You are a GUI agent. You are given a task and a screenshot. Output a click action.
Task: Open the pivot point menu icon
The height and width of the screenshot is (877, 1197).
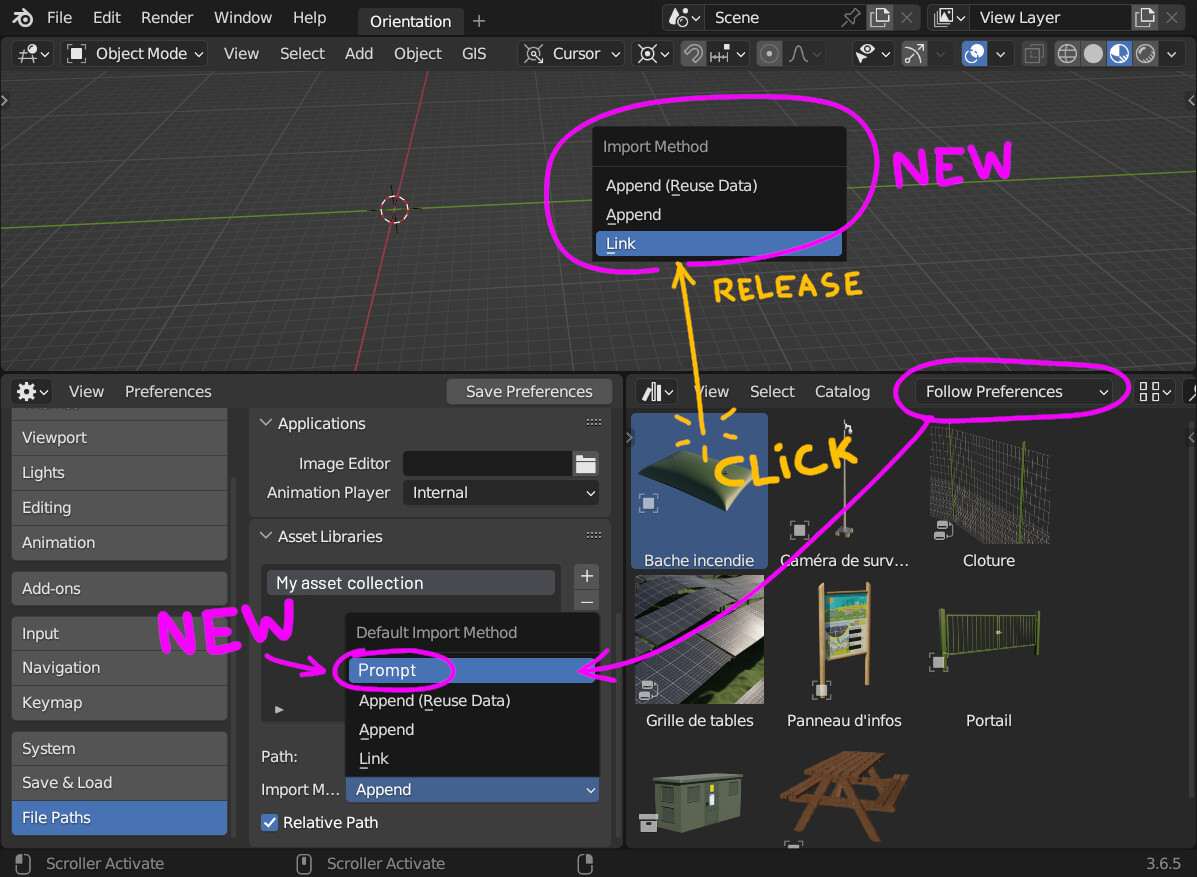click(x=653, y=53)
